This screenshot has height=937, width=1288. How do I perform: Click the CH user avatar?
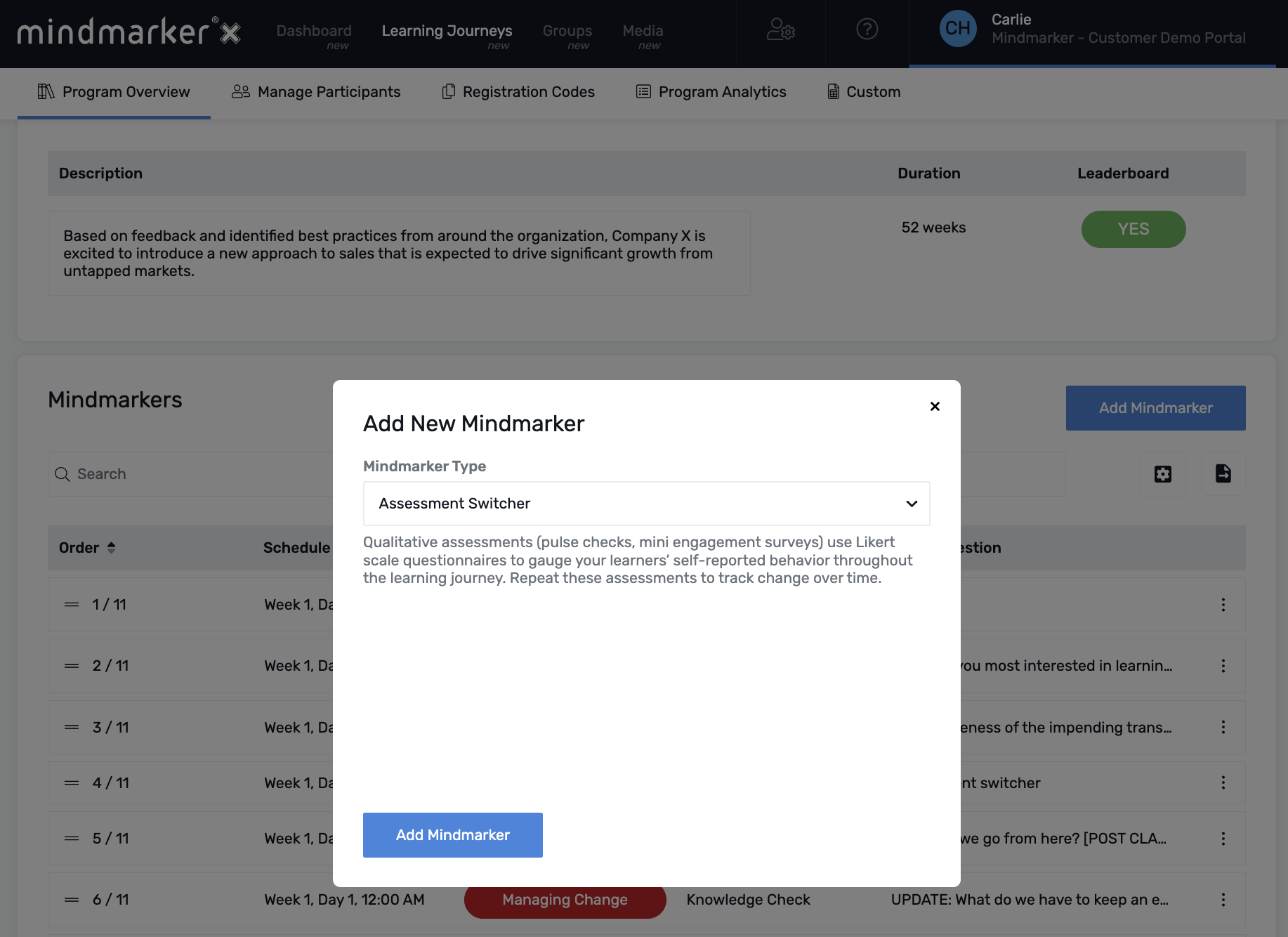[958, 29]
